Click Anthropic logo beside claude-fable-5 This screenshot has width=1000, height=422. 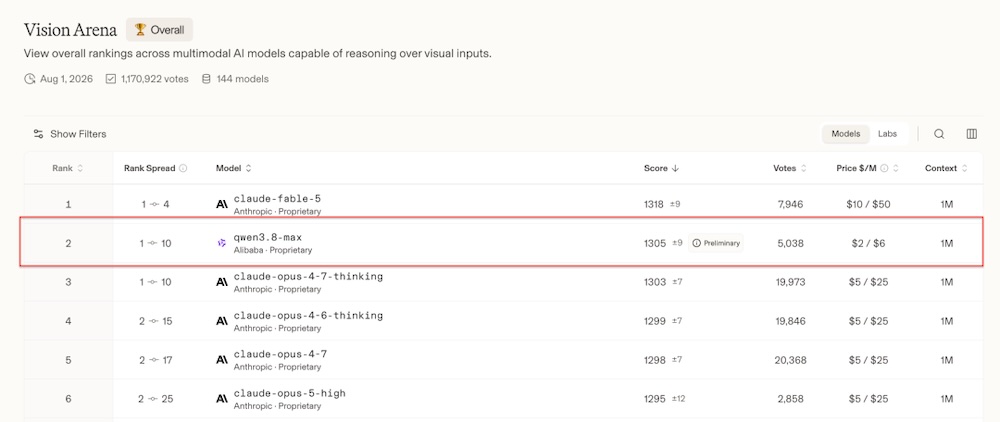tap(222, 204)
